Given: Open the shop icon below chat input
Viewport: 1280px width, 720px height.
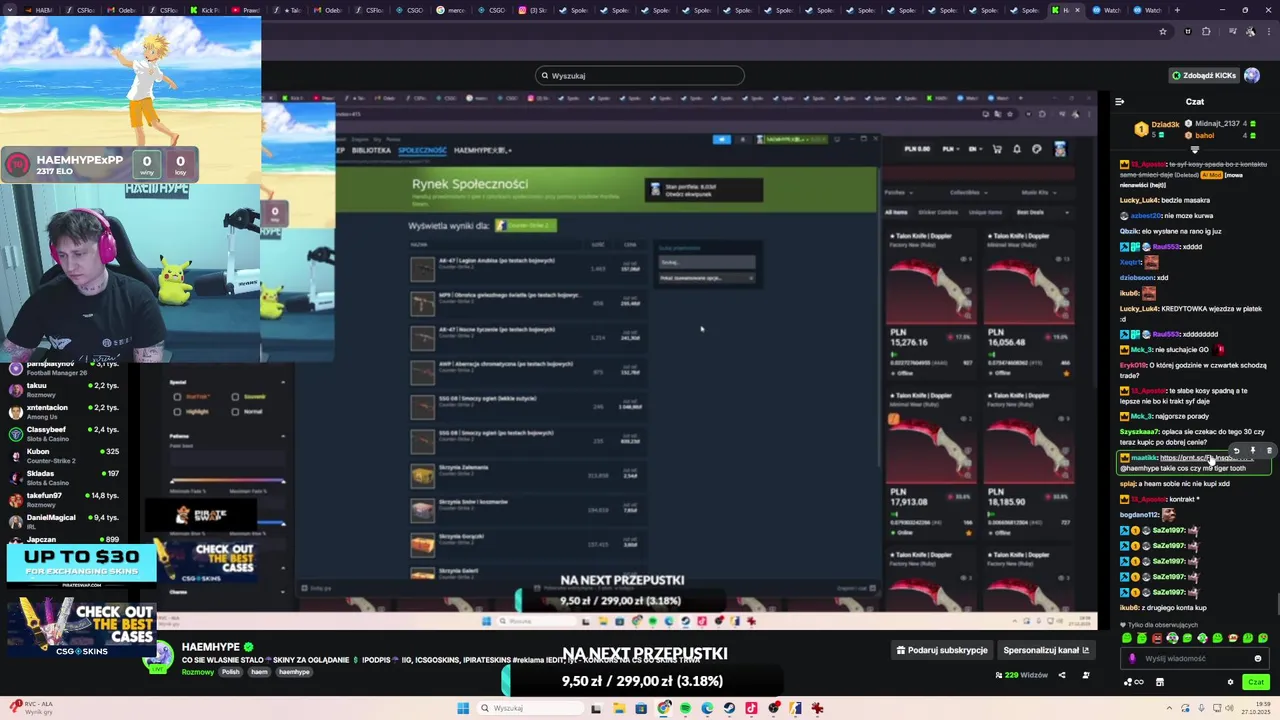Looking at the screenshot, I should click(x=1160, y=682).
